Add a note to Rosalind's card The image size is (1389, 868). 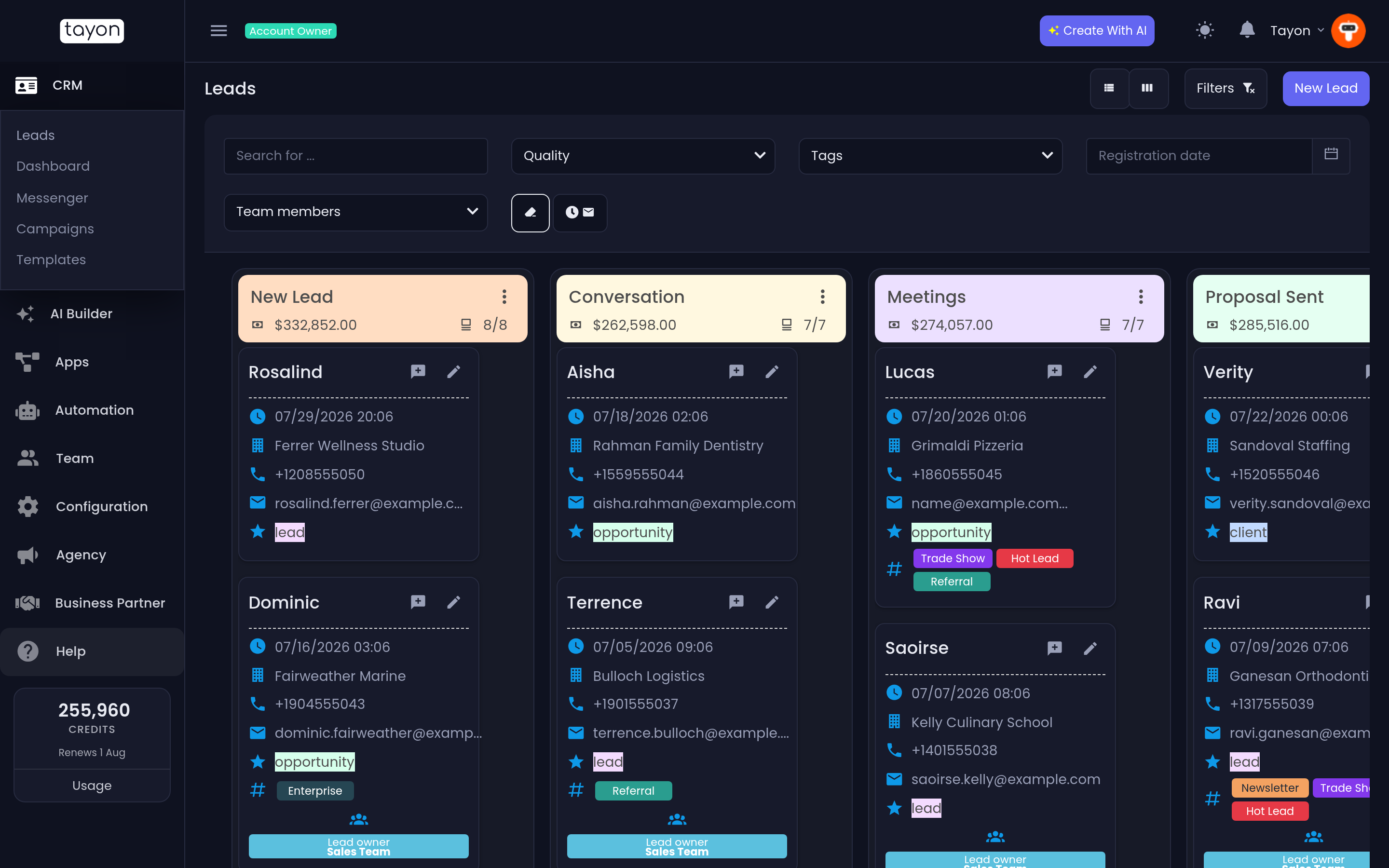(x=418, y=372)
